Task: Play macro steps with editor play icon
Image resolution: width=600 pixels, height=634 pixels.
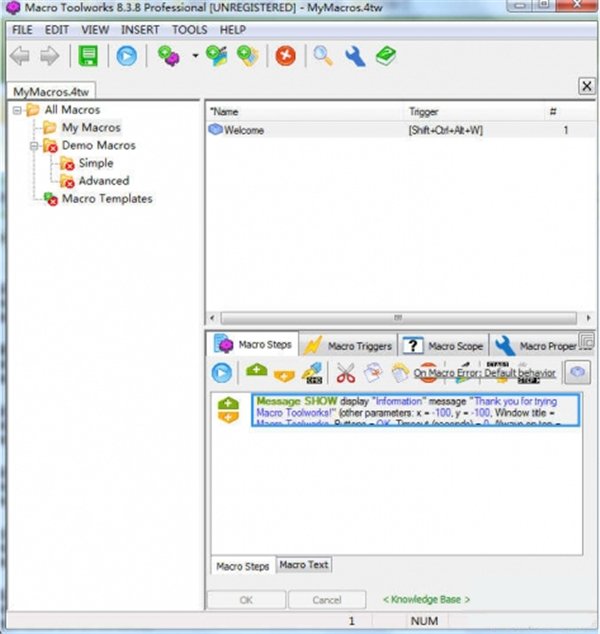Action: [222, 373]
